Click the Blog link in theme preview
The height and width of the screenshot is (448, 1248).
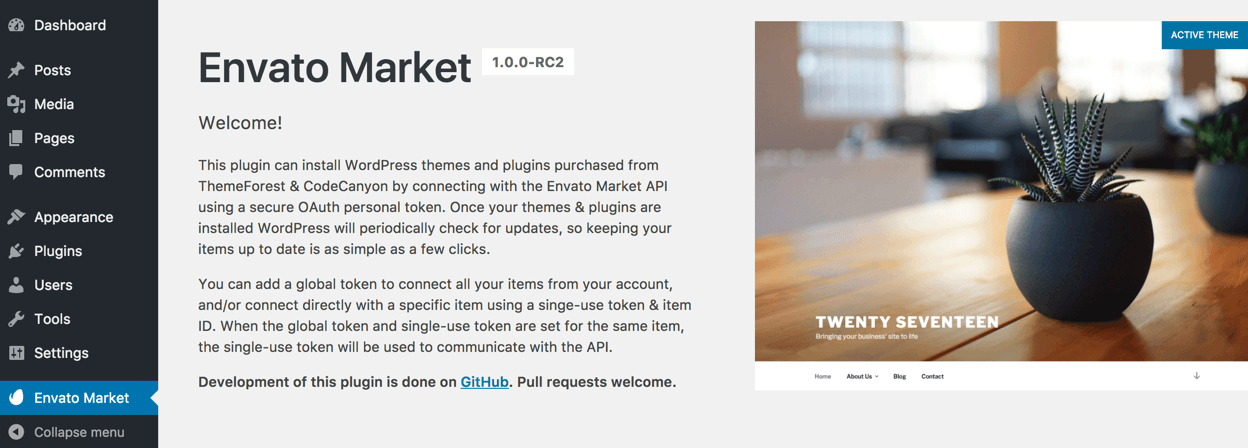[x=899, y=377]
